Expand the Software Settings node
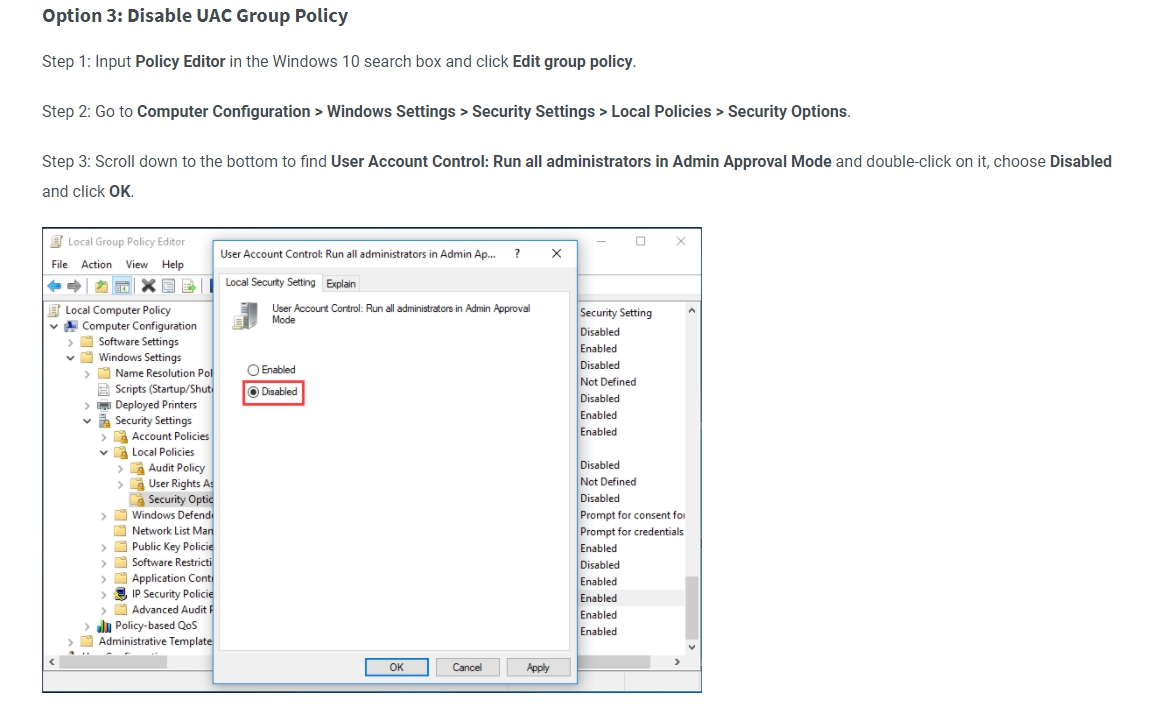Screen dimensions: 1158x716 click(70, 342)
